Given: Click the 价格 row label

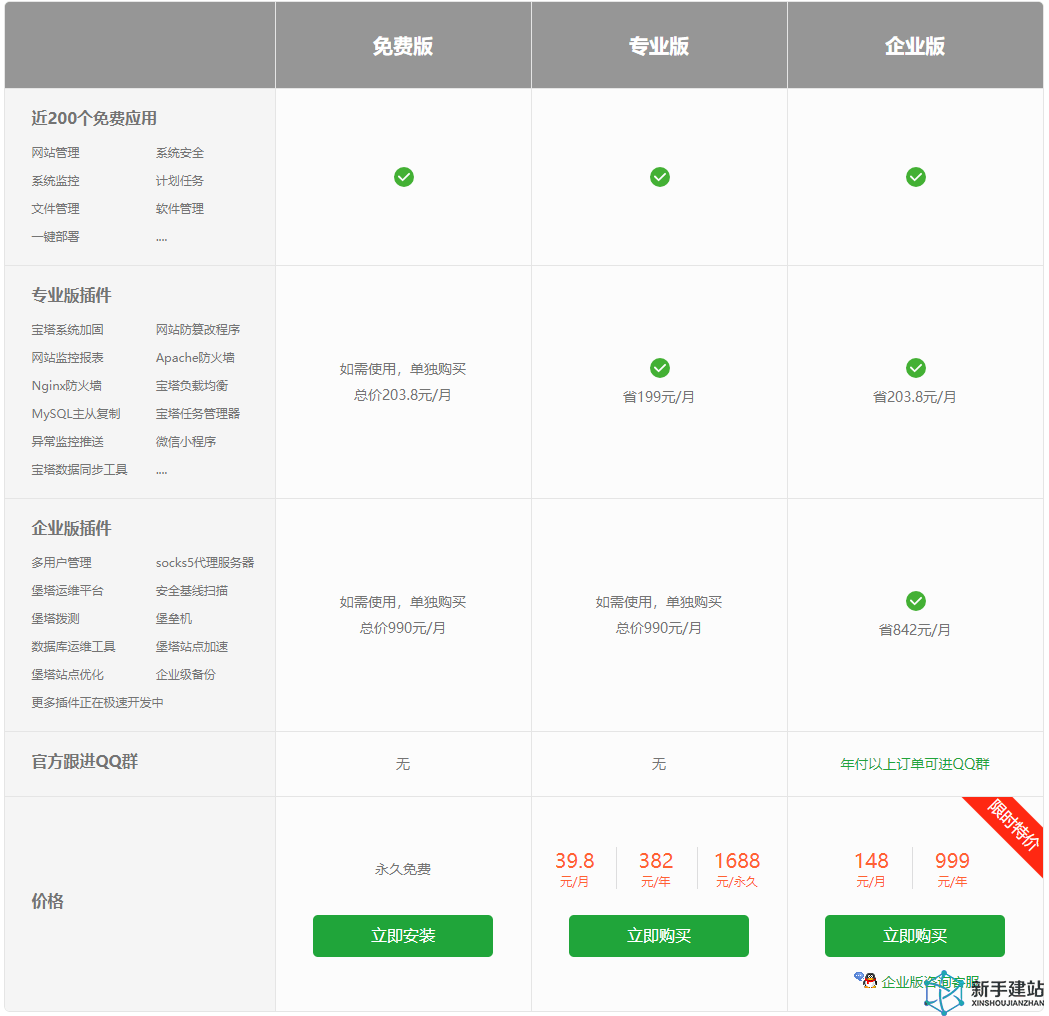Looking at the screenshot, I should 47,901.
